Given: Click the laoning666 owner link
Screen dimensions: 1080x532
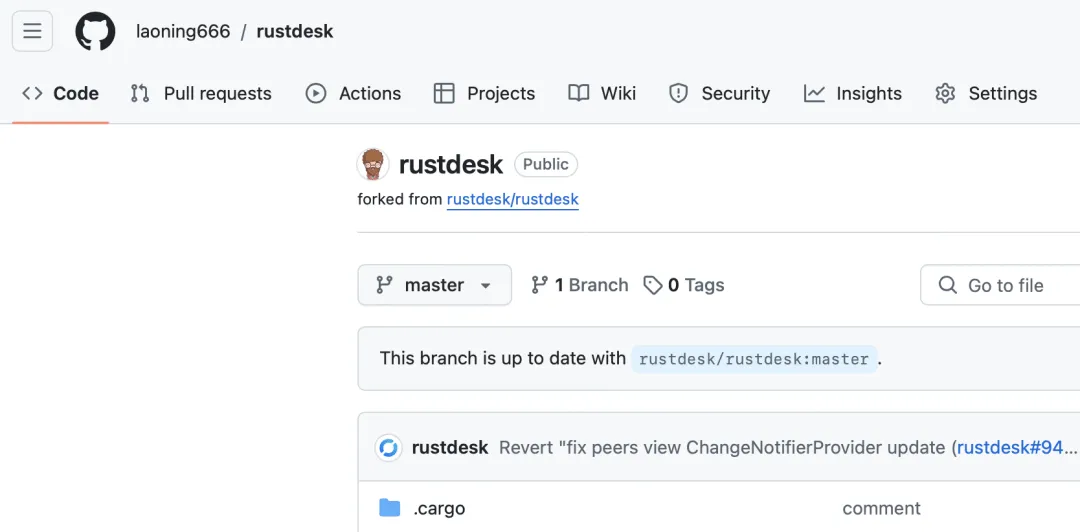Looking at the screenshot, I should 183,31.
